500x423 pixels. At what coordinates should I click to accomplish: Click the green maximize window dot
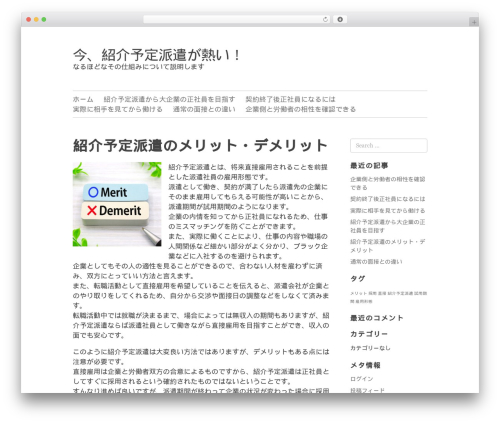[44, 19]
